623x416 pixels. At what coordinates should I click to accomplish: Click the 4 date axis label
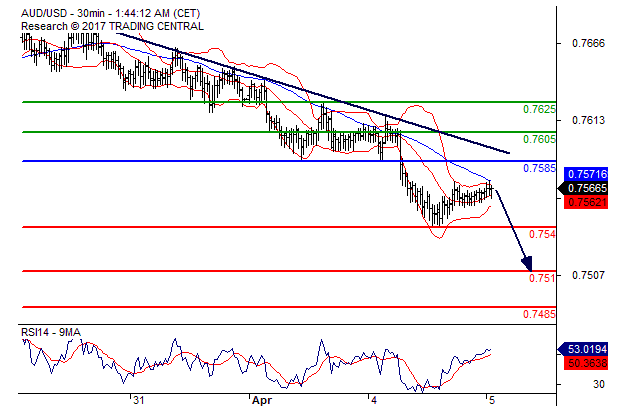(x=374, y=400)
